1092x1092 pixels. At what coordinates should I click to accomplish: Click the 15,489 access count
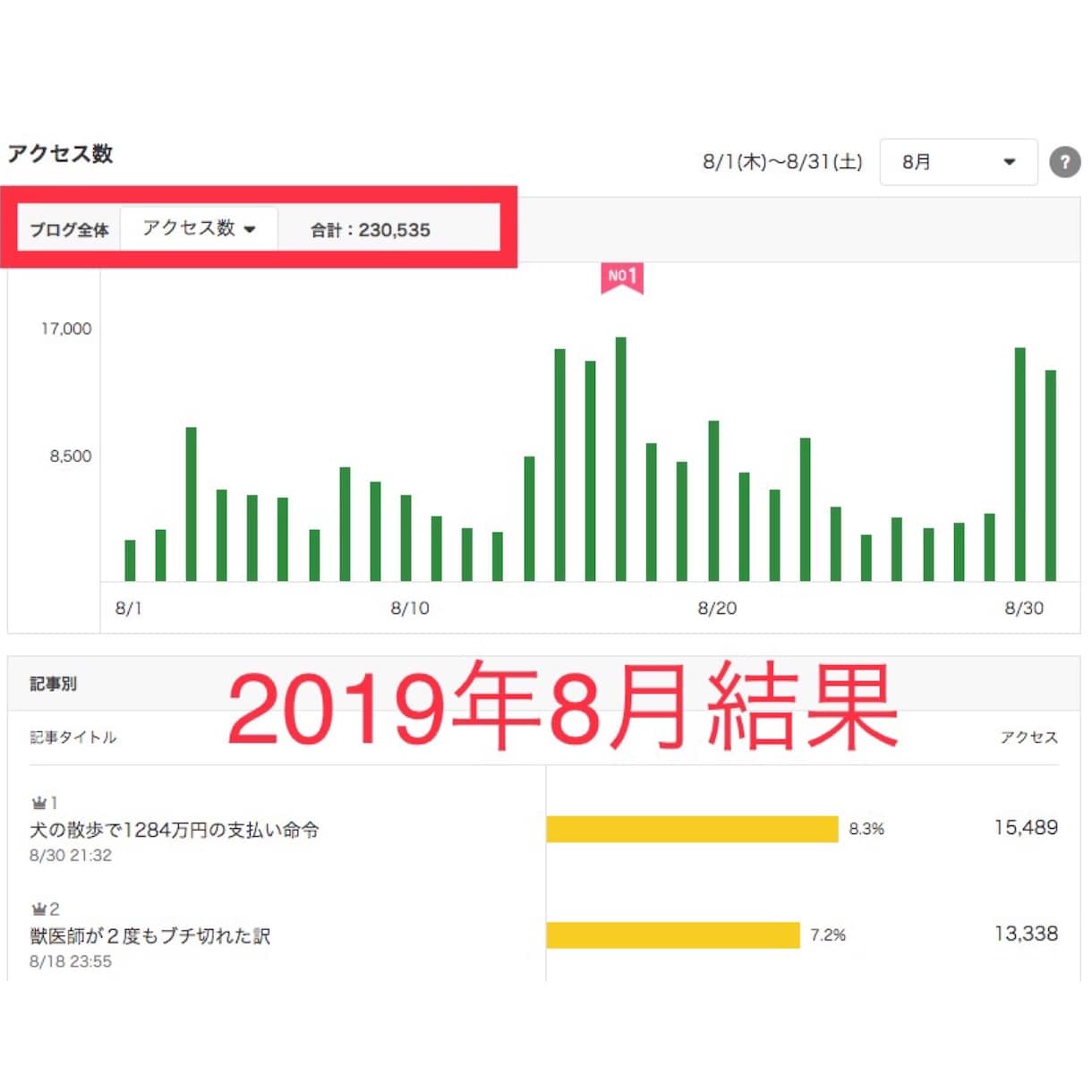1026,828
